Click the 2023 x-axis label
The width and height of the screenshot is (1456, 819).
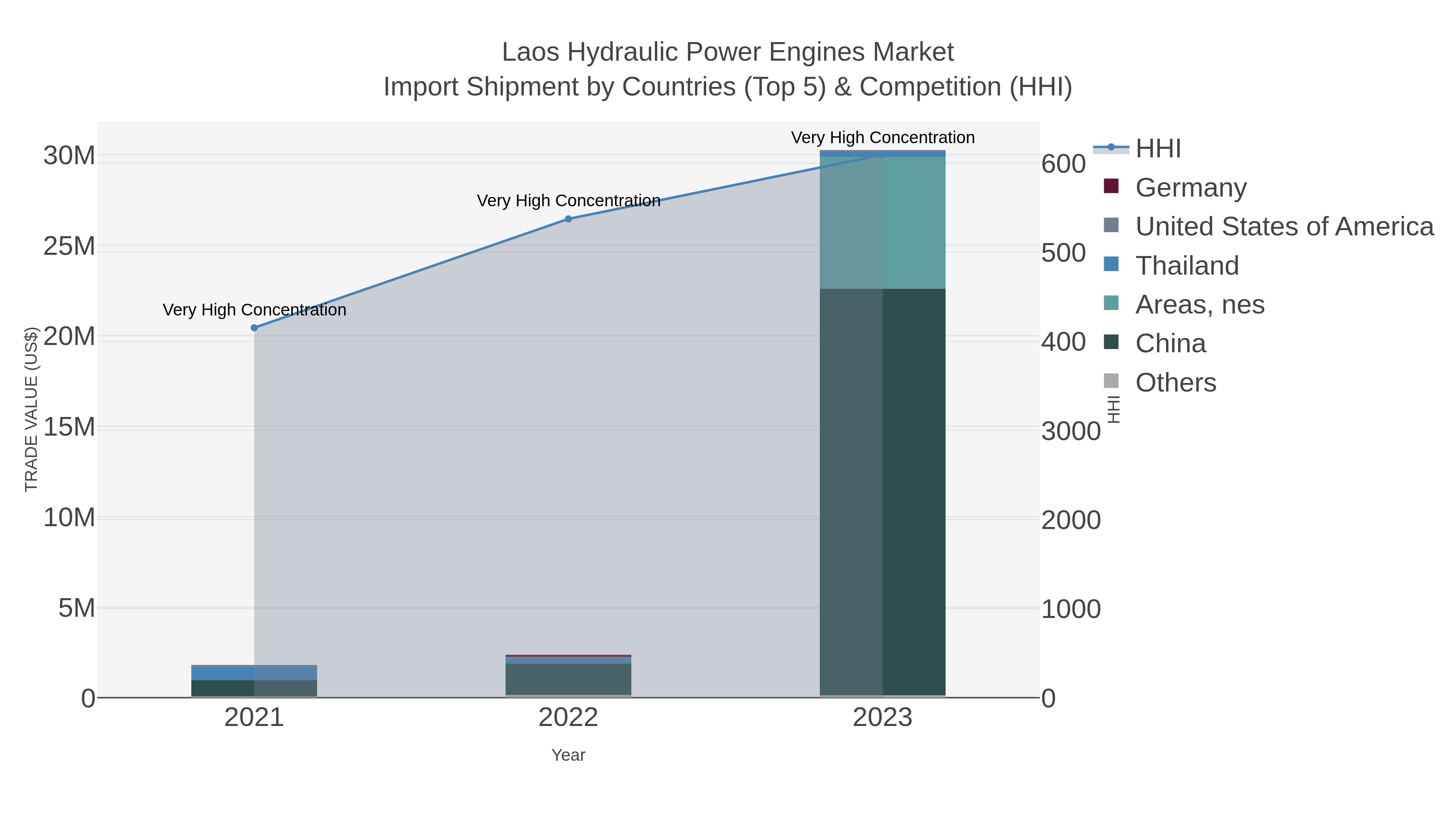[x=883, y=718]
